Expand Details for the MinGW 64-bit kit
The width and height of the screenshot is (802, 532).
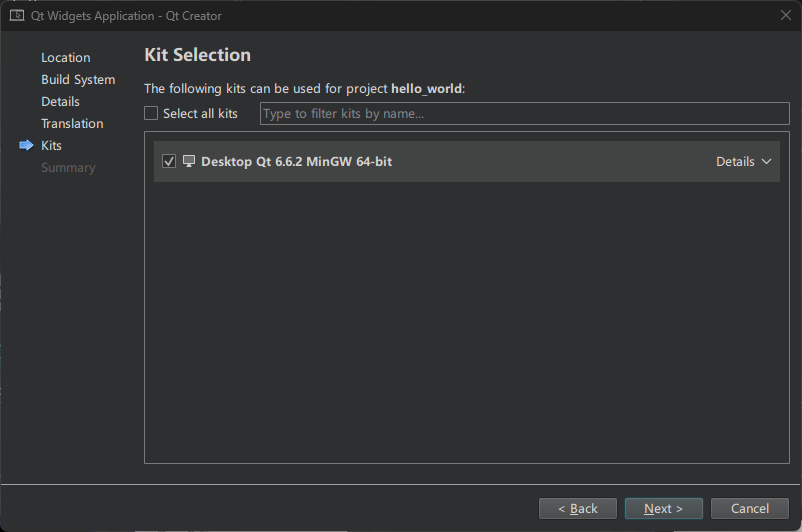click(x=736, y=161)
